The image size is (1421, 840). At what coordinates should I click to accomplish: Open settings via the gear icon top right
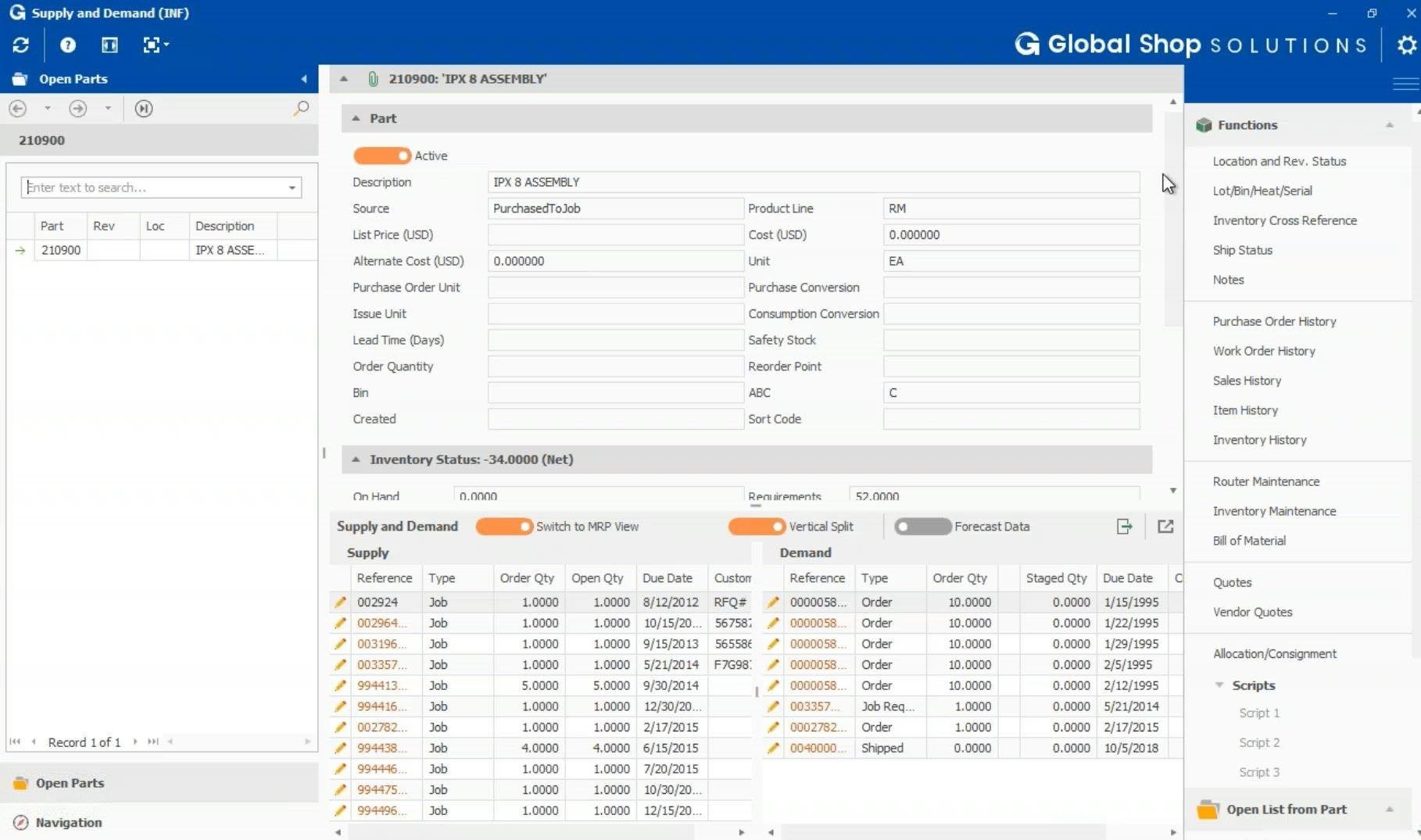pyautogui.click(x=1405, y=45)
